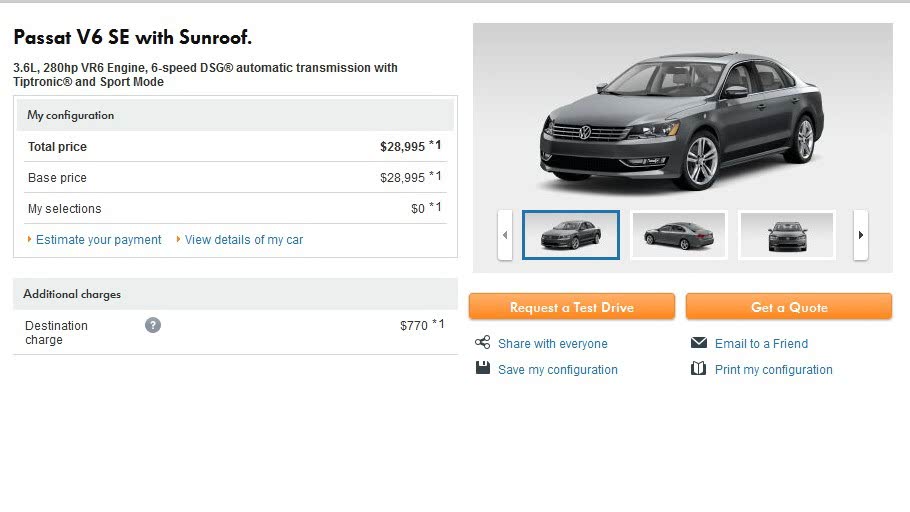Show previous car thumbnails with left arrow

pos(505,235)
